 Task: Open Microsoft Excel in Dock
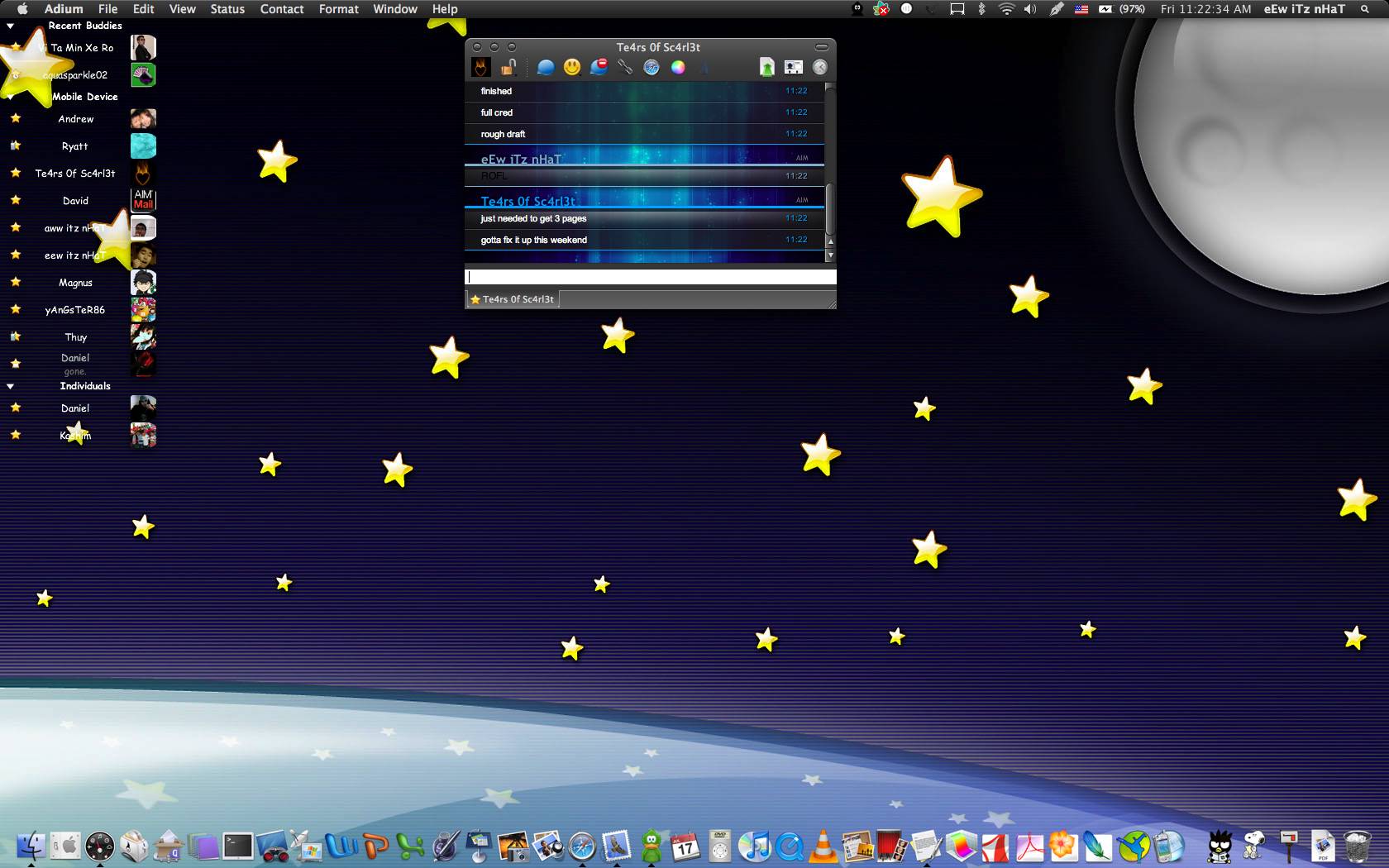coord(410,846)
